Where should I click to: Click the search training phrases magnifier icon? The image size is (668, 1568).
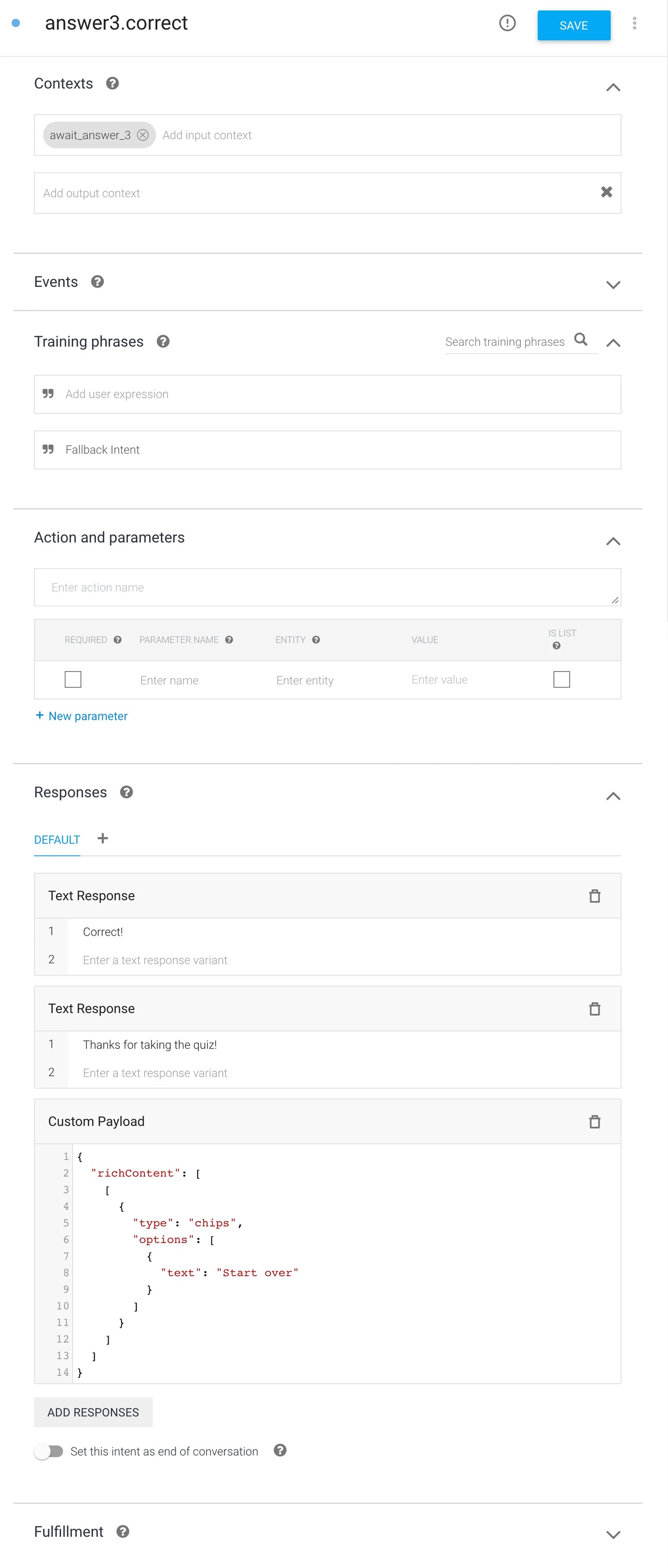[x=581, y=339]
